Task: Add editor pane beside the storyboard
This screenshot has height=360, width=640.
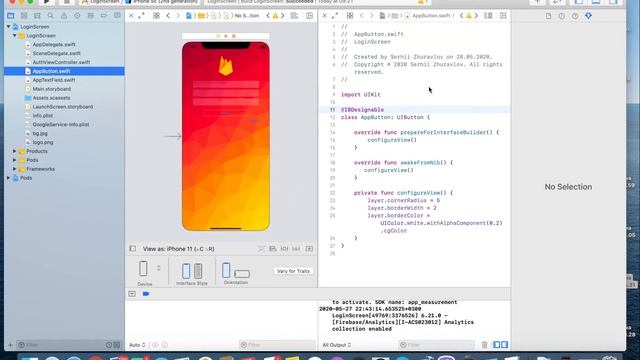Action: pos(310,16)
